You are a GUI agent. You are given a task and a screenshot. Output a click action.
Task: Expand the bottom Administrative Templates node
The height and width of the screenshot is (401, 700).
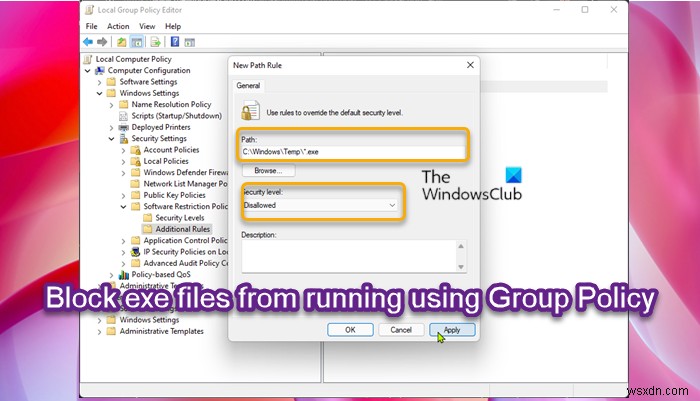tap(100, 332)
